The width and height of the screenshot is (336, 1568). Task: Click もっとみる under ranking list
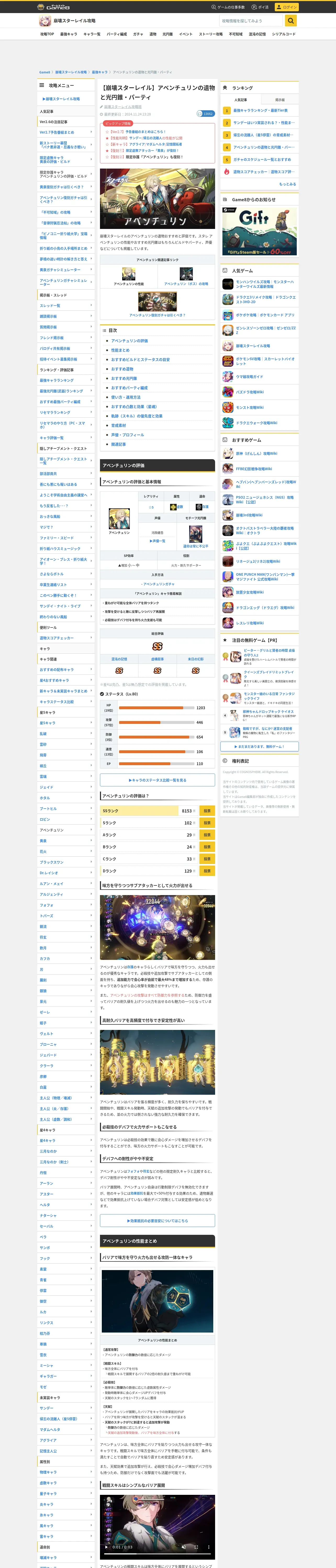pos(288,184)
